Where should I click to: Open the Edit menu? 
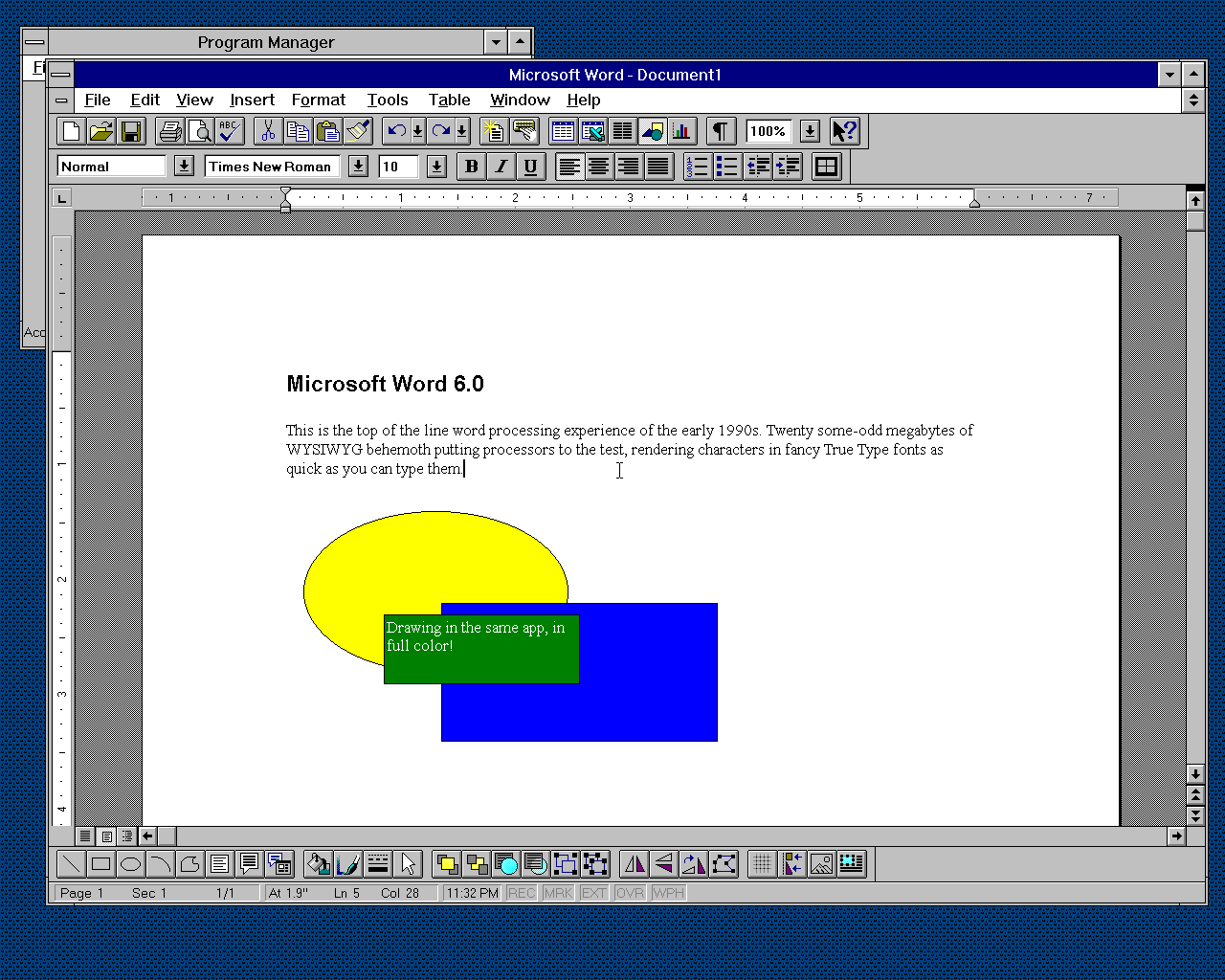click(x=145, y=100)
